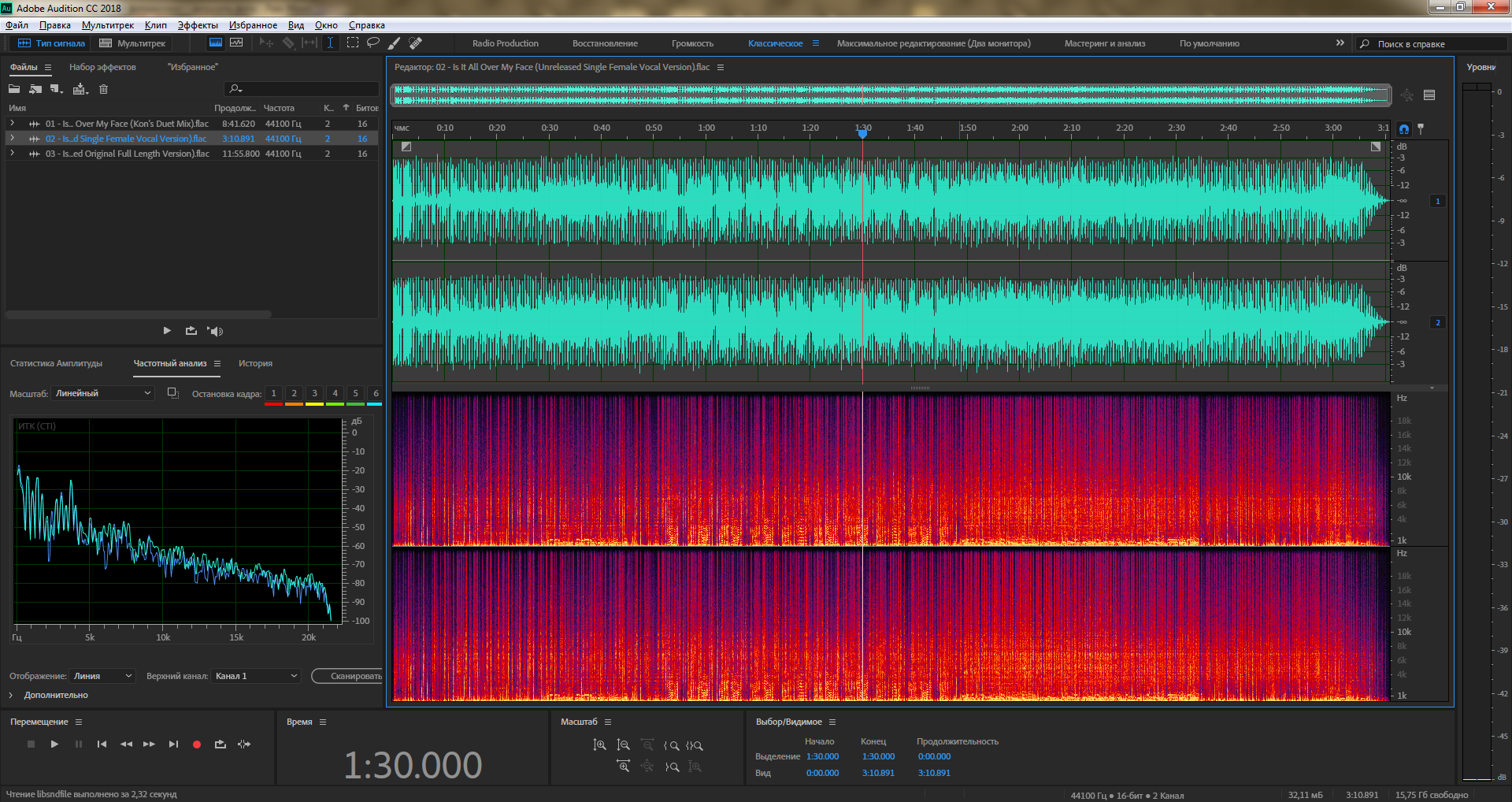1512x802 pixels.
Task: Open workspace overflow chevron menu
Action: 1340,43
